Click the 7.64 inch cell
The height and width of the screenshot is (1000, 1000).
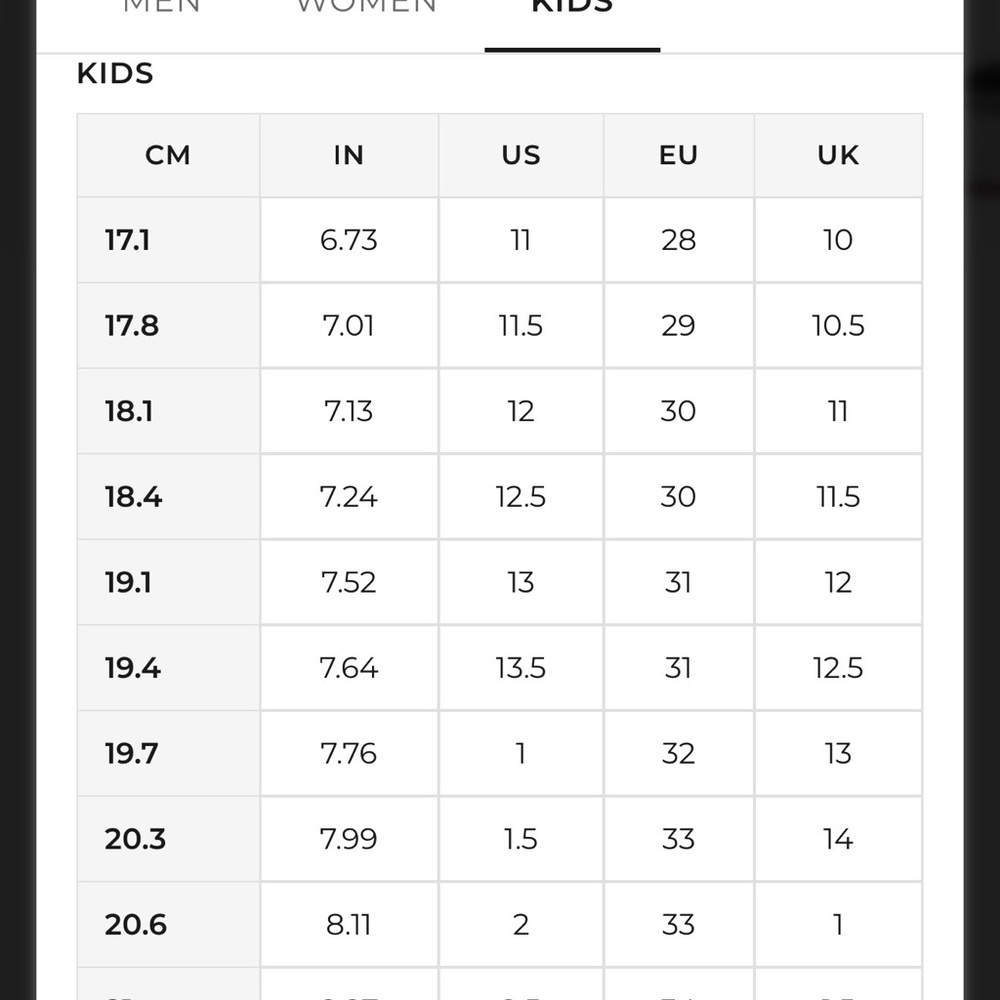pyautogui.click(x=349, y=668)
